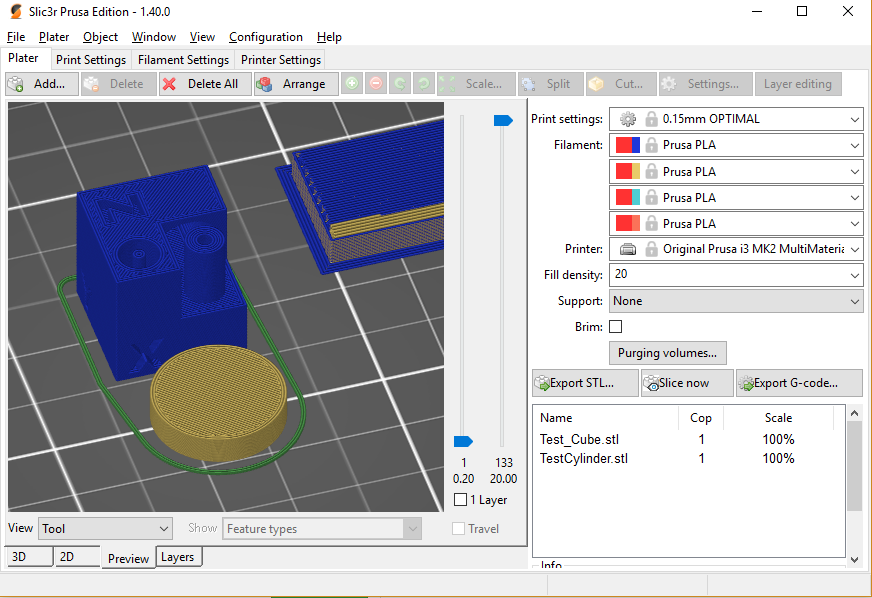Open the View menu
The image size is (872, 598).
202,37
